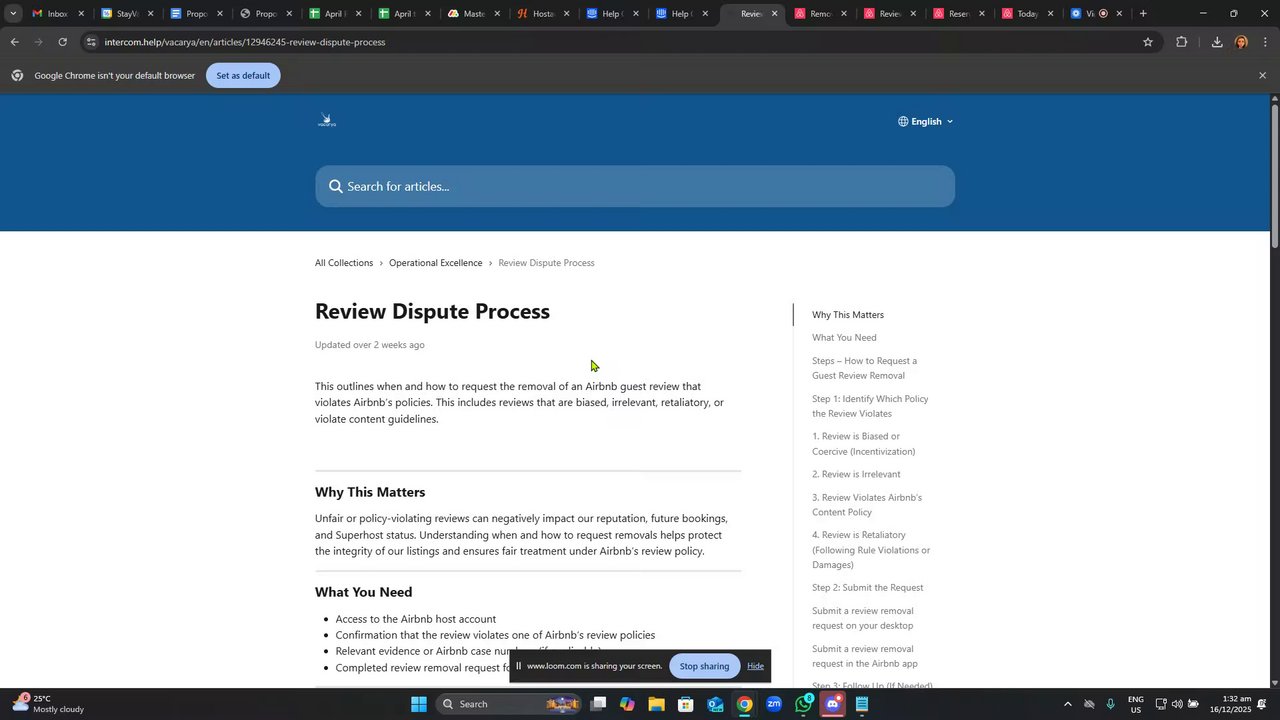Open the tab search chevron at the top left
The width and height of the screenshot is (1280, 720).
click(x=12, y=14)
